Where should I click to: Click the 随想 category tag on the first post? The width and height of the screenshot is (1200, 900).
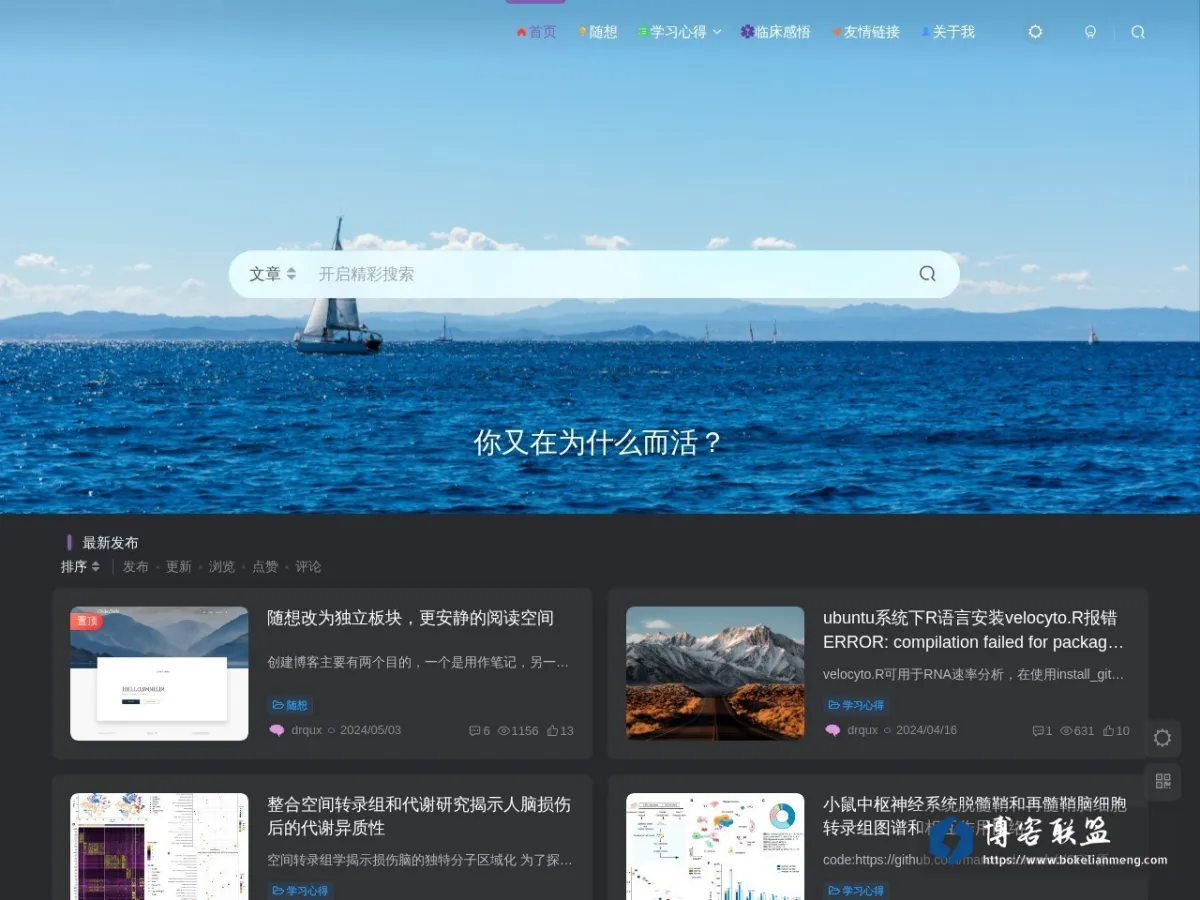point(290,705)
